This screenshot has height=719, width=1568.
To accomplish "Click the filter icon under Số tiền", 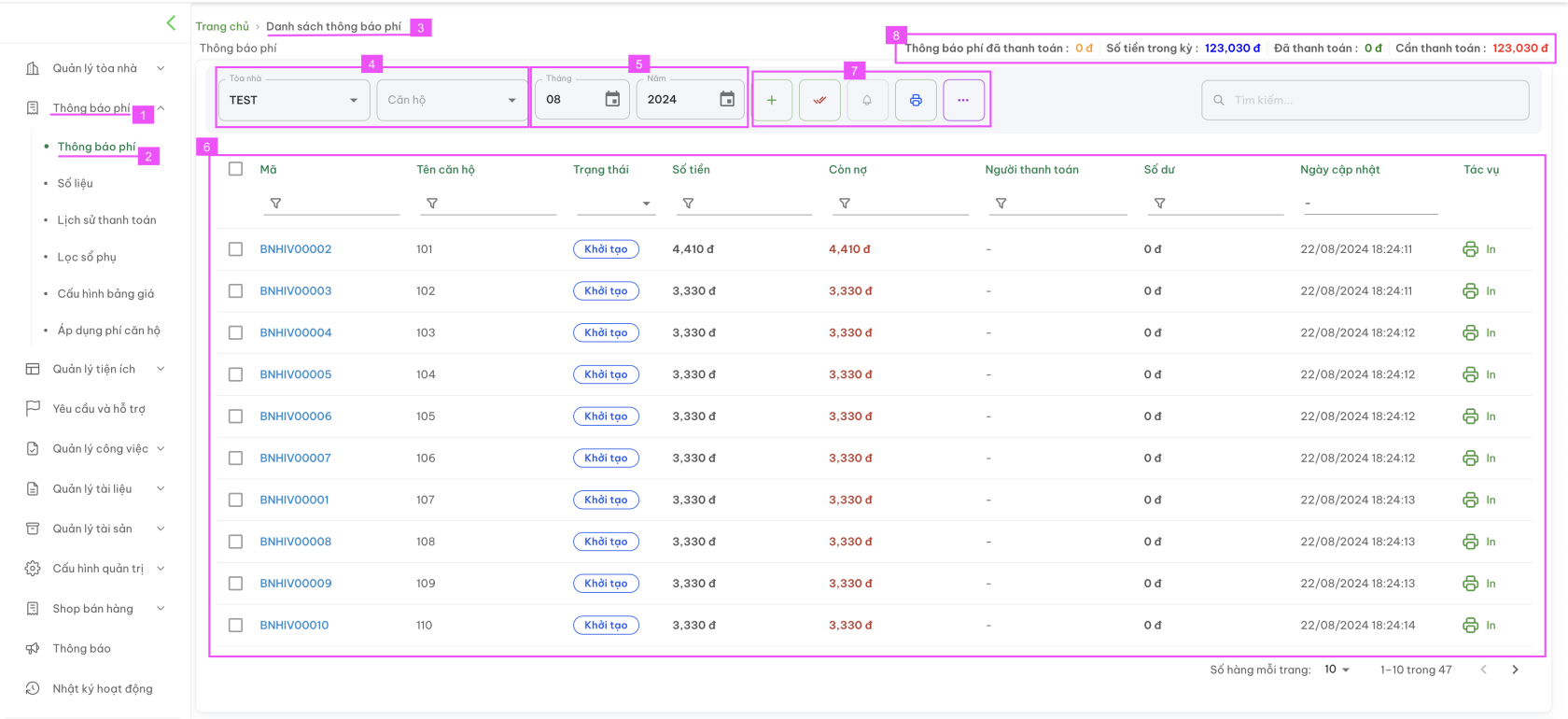I will (x=688, y=203).
